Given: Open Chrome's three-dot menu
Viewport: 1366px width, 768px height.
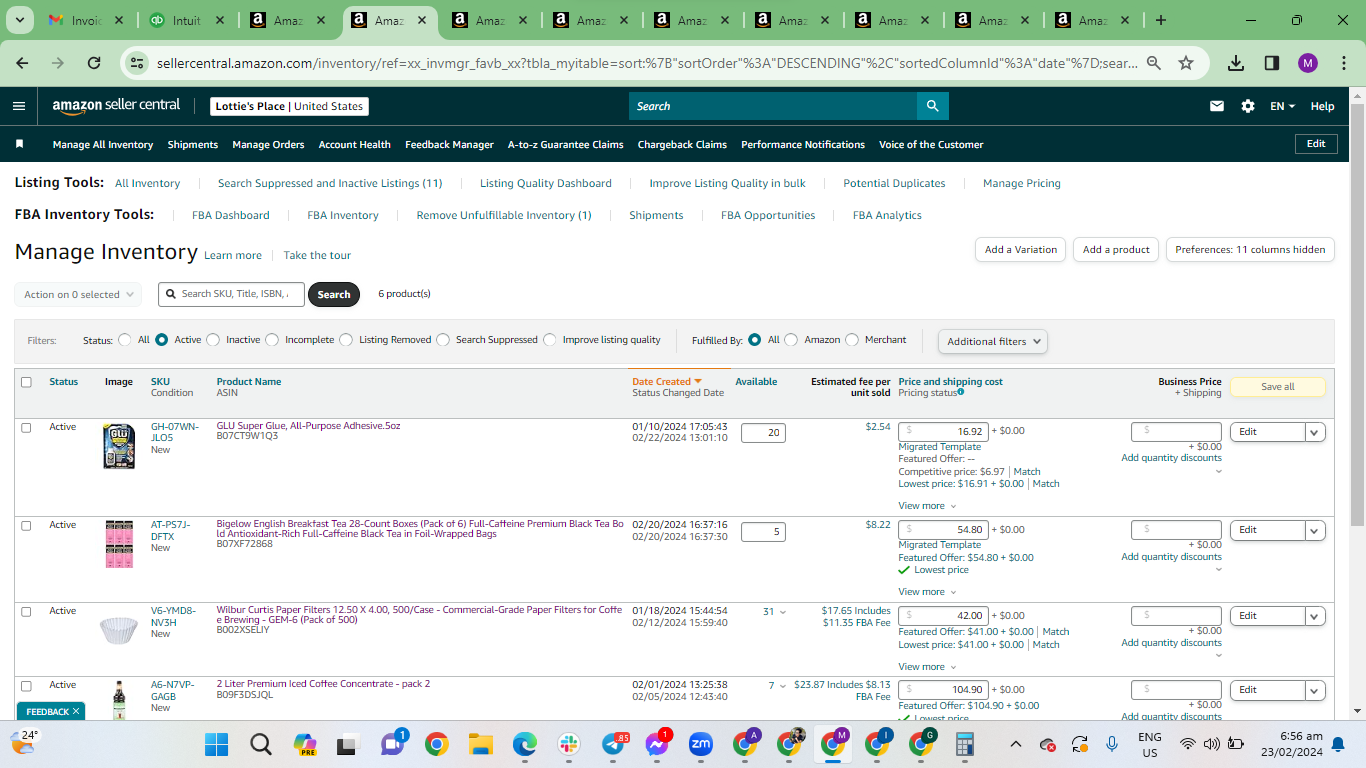Looking at the screenshot, I should (x=1343, y=63).
